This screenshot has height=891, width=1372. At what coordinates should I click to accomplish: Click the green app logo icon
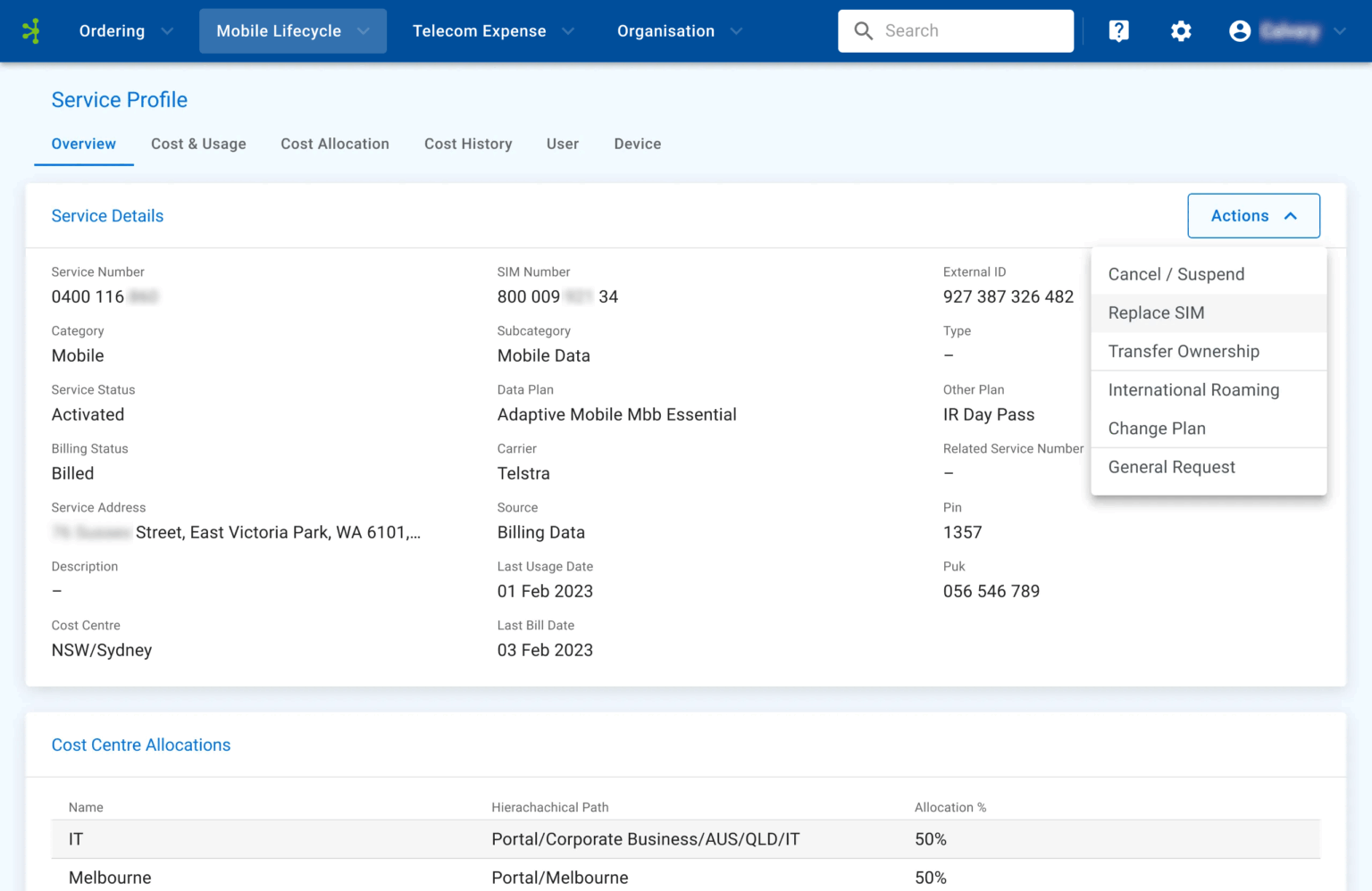click(x=31, y=31)
